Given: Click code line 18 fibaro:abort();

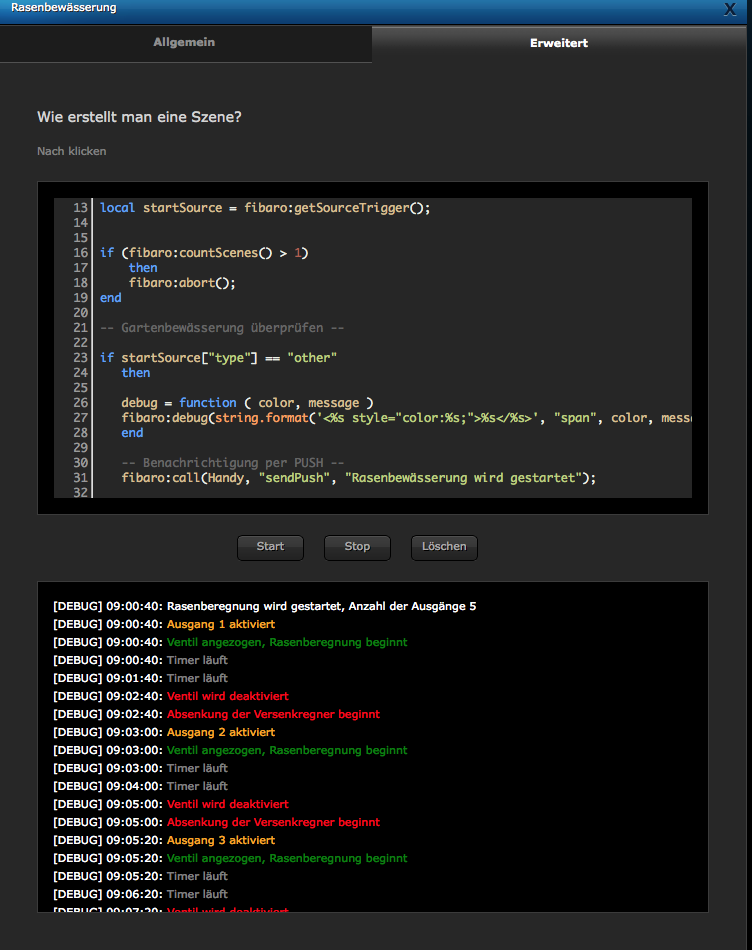Looking at the screenshot, I should tap(182, 283).
